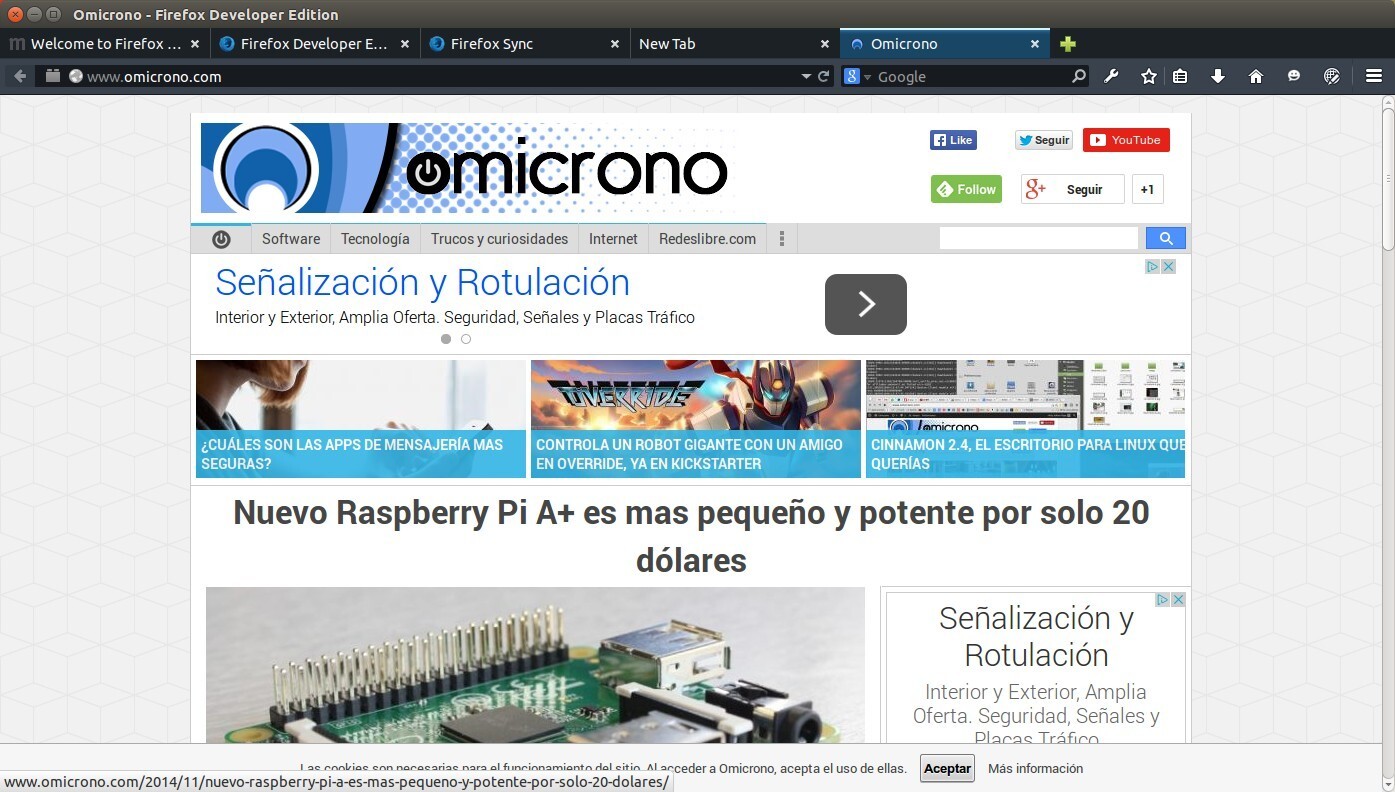Open the Tecnología menu item

click(375, 239)
